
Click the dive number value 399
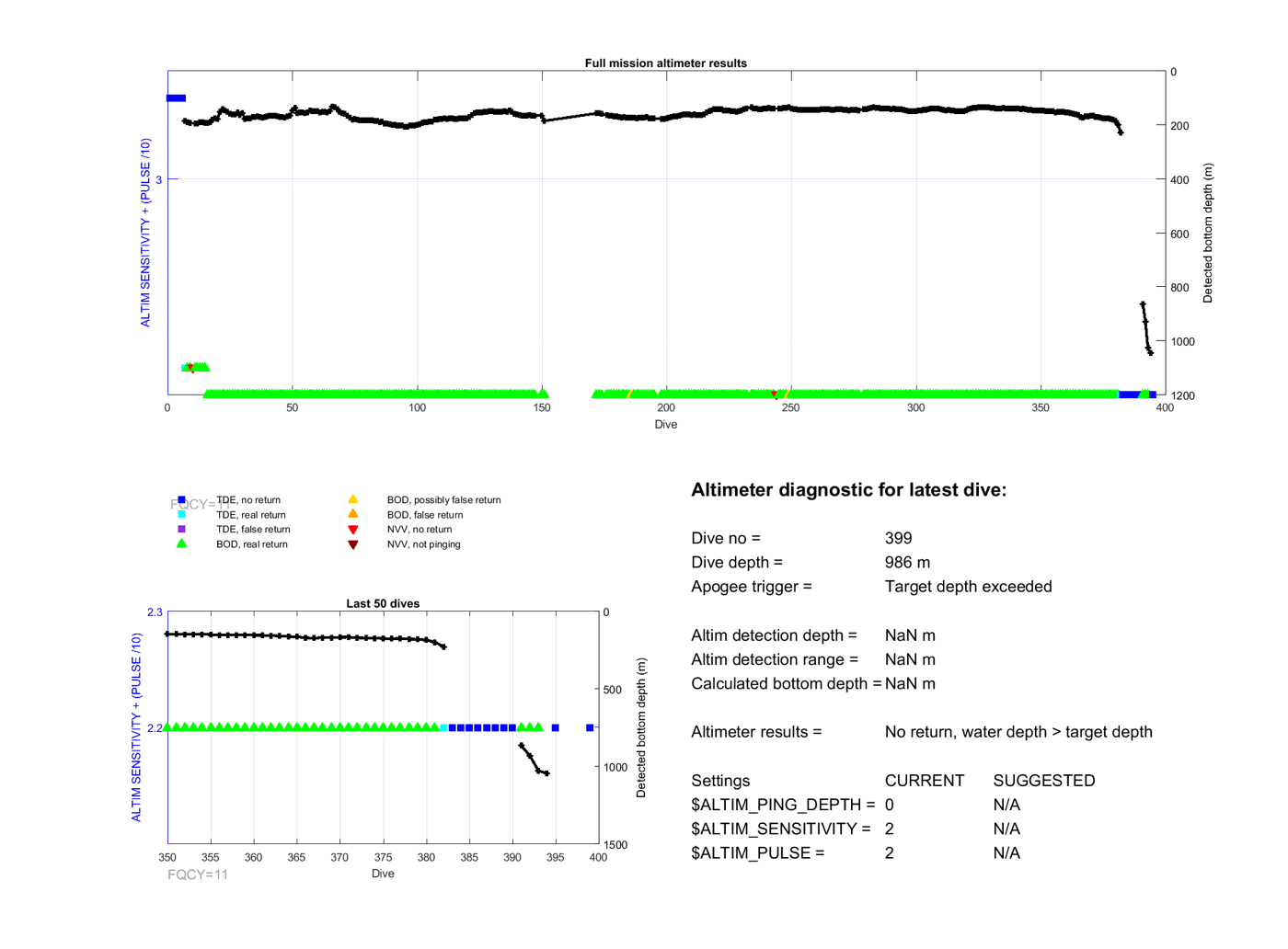pos(898,539)
